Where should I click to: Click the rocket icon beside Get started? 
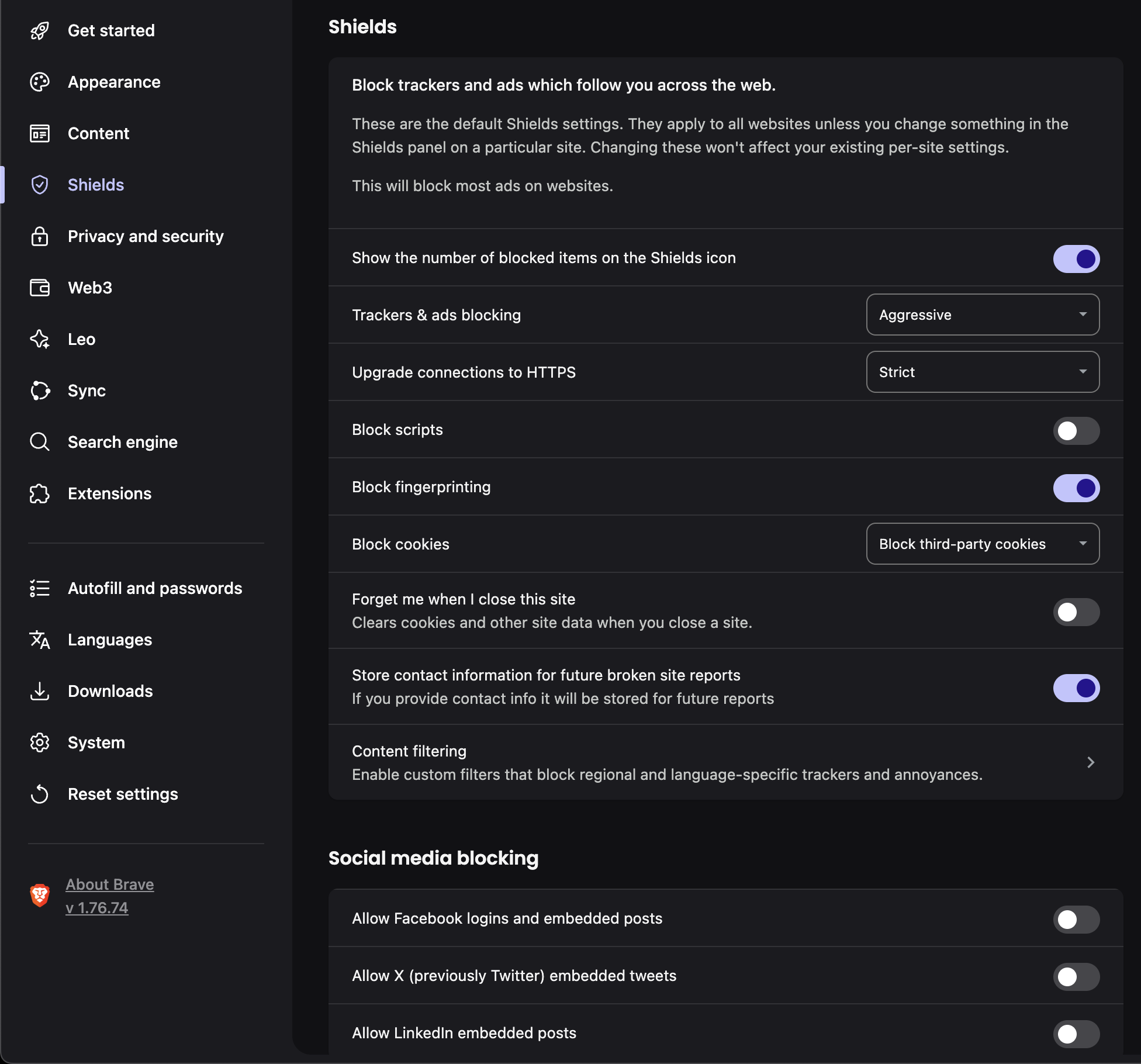pos(40,30)
